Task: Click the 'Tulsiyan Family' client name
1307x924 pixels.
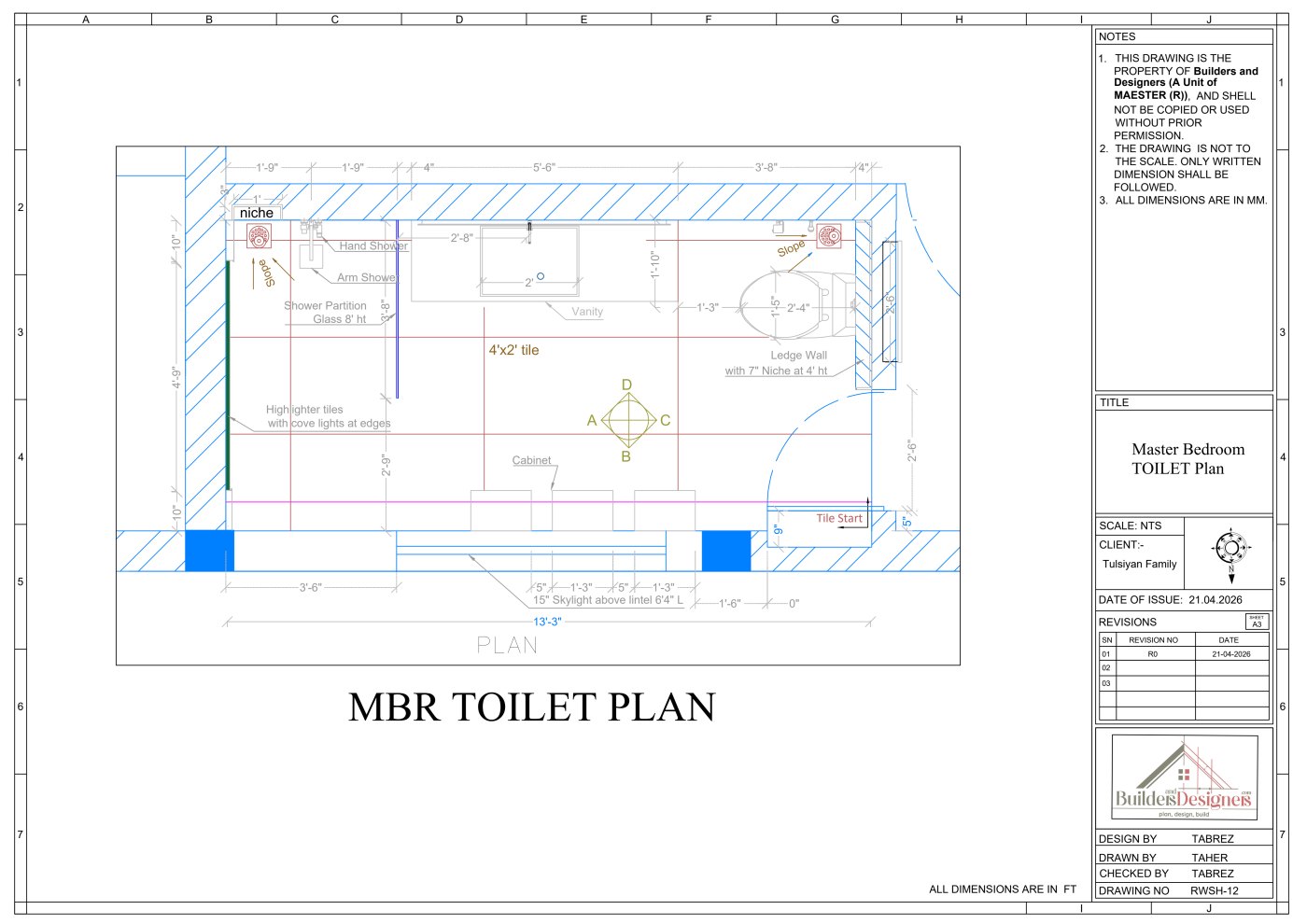Action: click(1139, 564)
